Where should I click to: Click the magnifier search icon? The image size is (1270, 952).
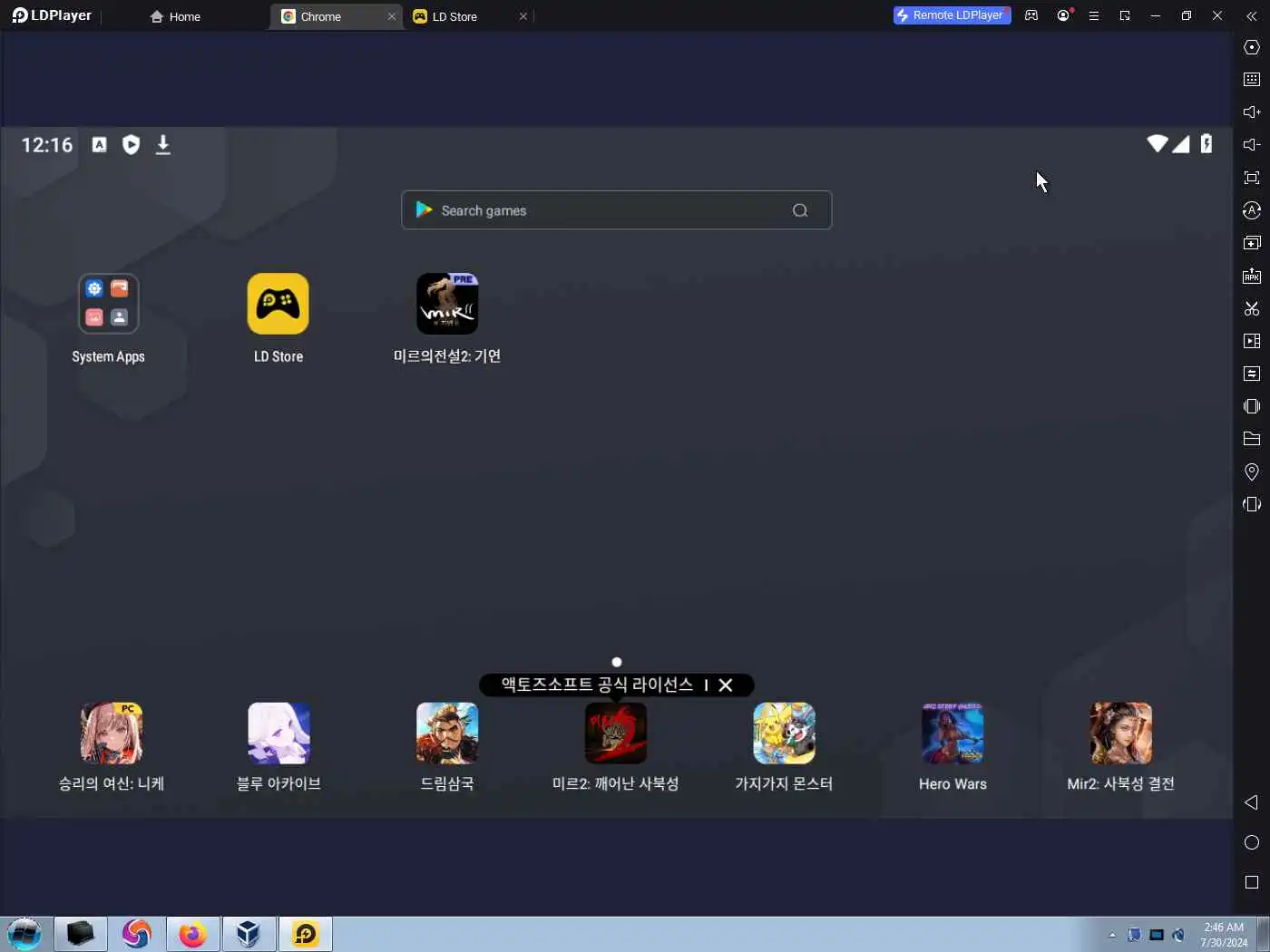coord(800,210)
